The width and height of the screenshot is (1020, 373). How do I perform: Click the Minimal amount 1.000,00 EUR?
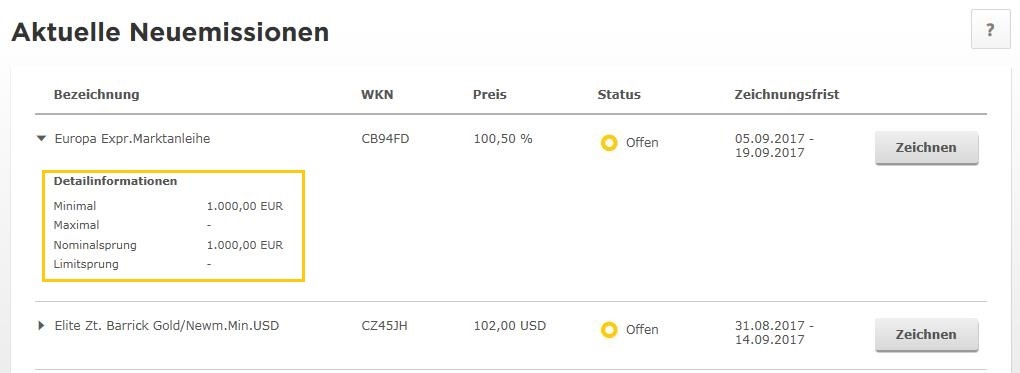click(x=245, y=206)
